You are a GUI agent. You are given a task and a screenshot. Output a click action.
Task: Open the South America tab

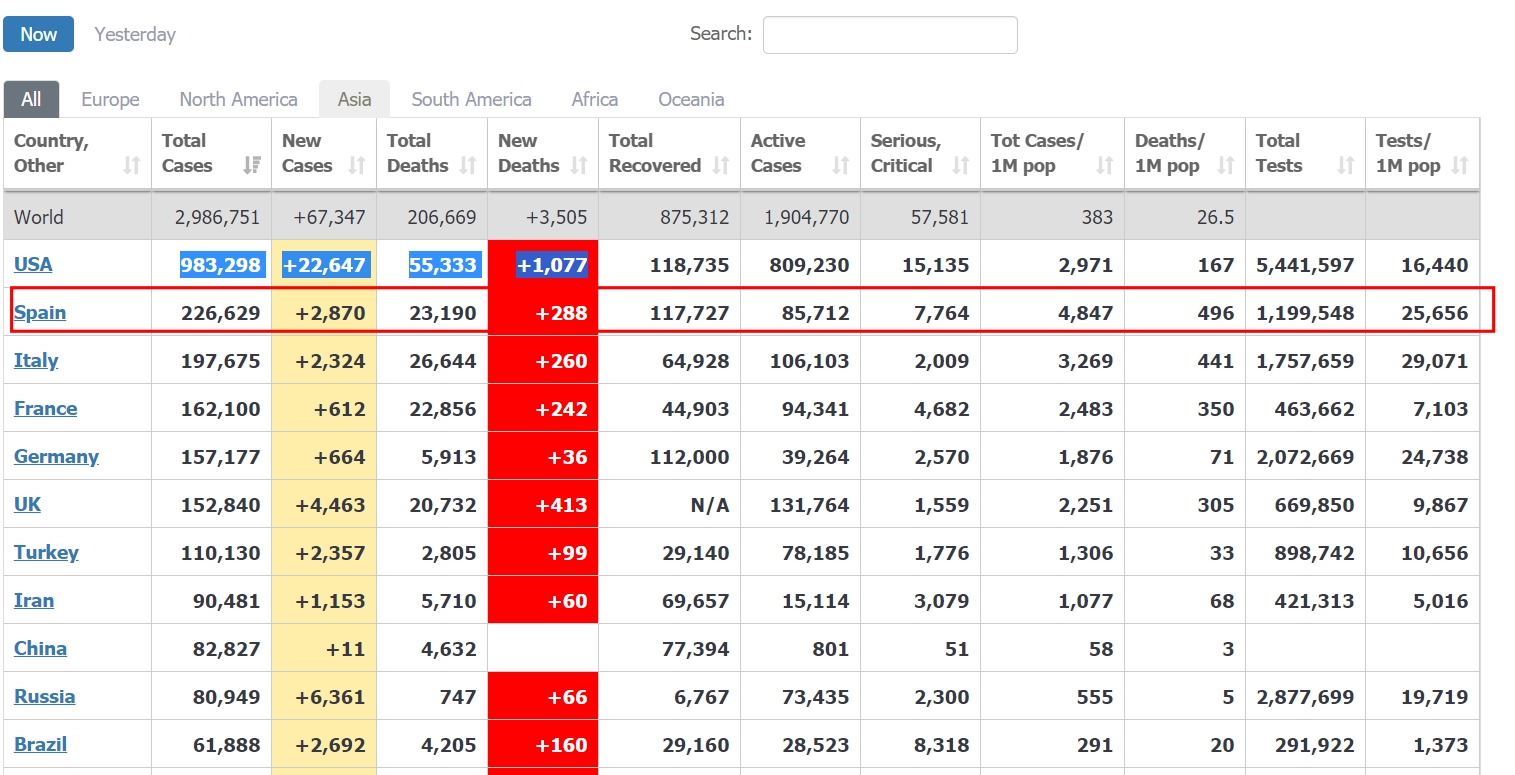(x=471, y=99)
